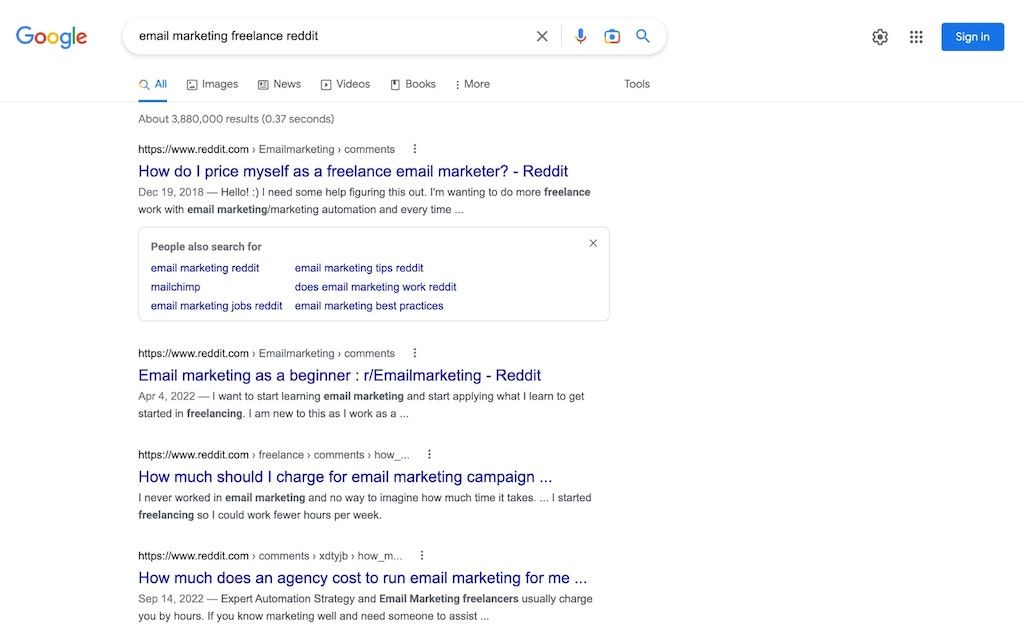
Task: Click the Tools option
Action: (637, 84)
